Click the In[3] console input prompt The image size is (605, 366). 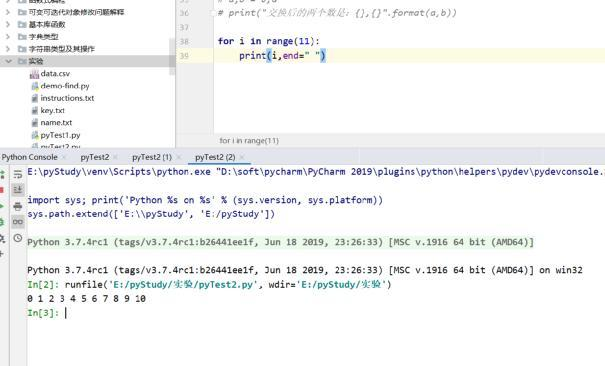(43, 313)
